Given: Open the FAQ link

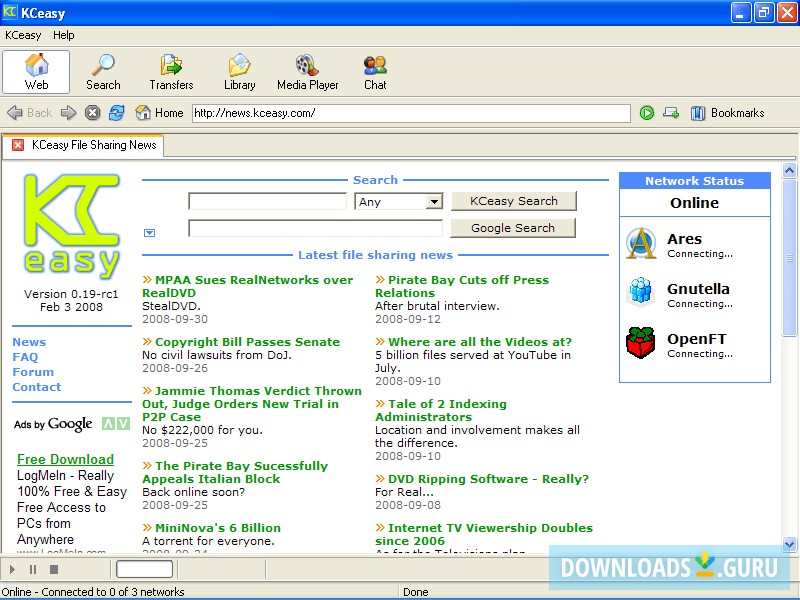Looking at the screenshot, I should coord(25,357).
